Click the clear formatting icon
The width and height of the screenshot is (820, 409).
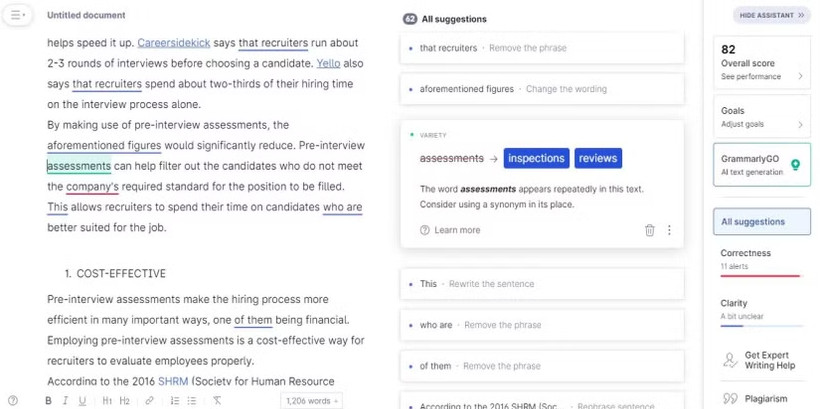tap(217, 401)
